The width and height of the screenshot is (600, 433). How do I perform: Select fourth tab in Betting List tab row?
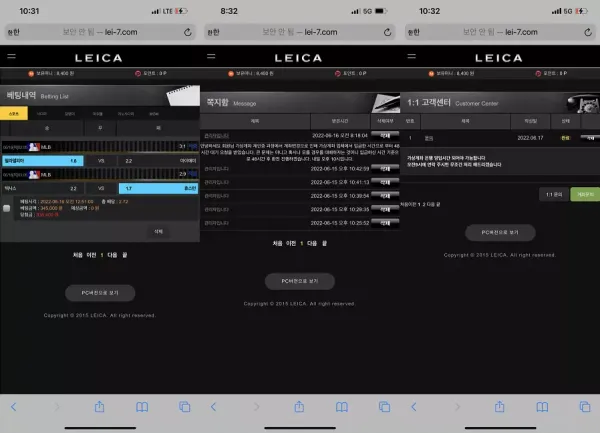pyautogui.click(x=98, y=114)
